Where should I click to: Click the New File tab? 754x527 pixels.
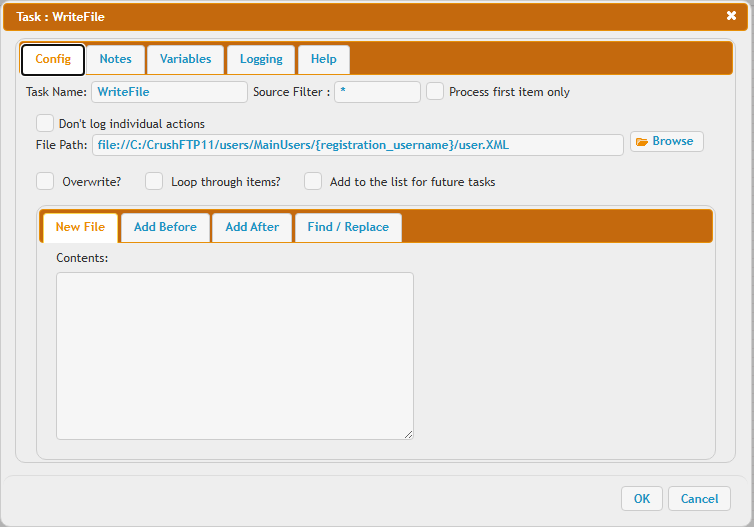pos(80,227)
